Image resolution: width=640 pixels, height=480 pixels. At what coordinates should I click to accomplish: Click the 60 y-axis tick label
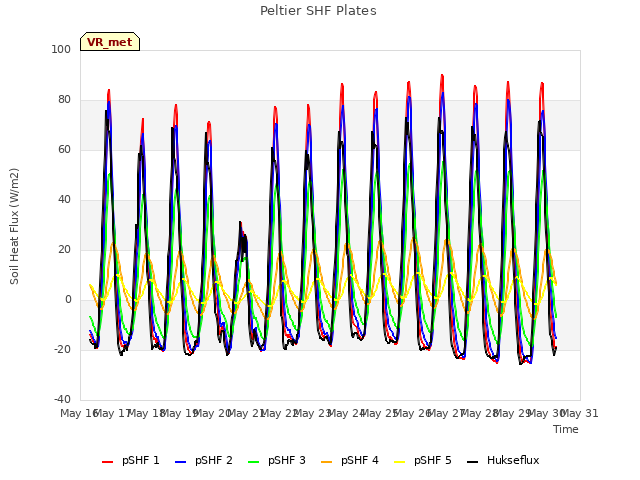coord(64,149)
